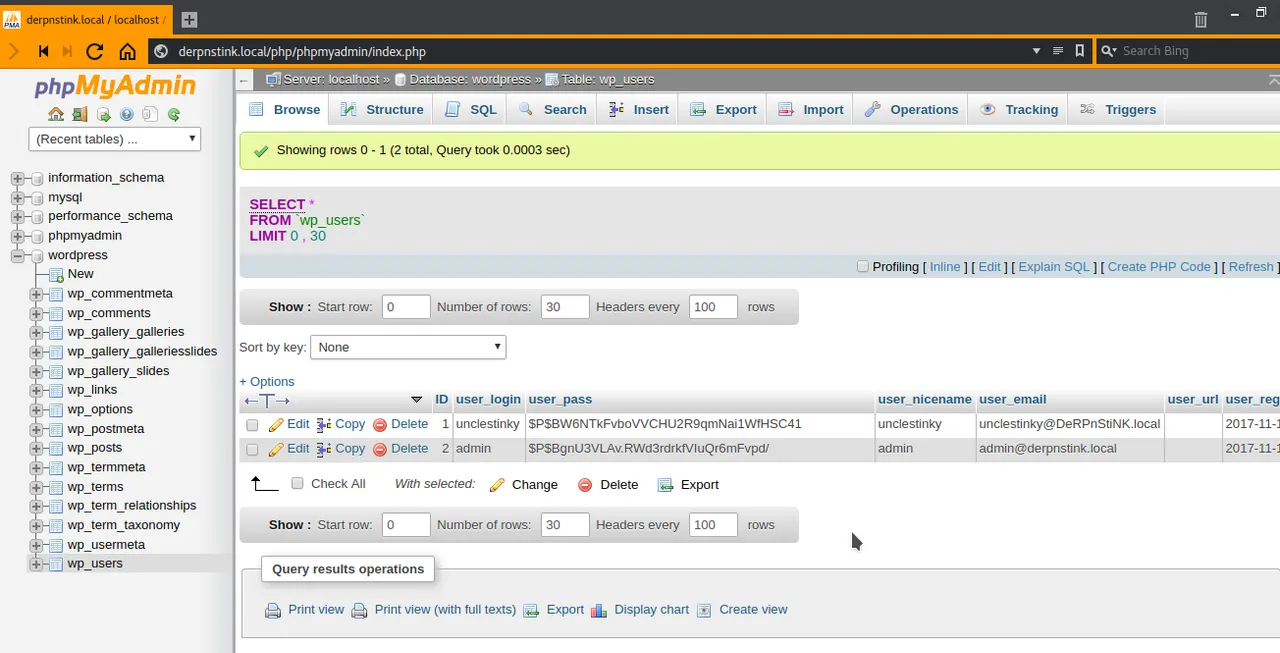This screenshot has height=653, width=1280.
Task: Open the Recent tables dropdown
Action: (115, 139)
